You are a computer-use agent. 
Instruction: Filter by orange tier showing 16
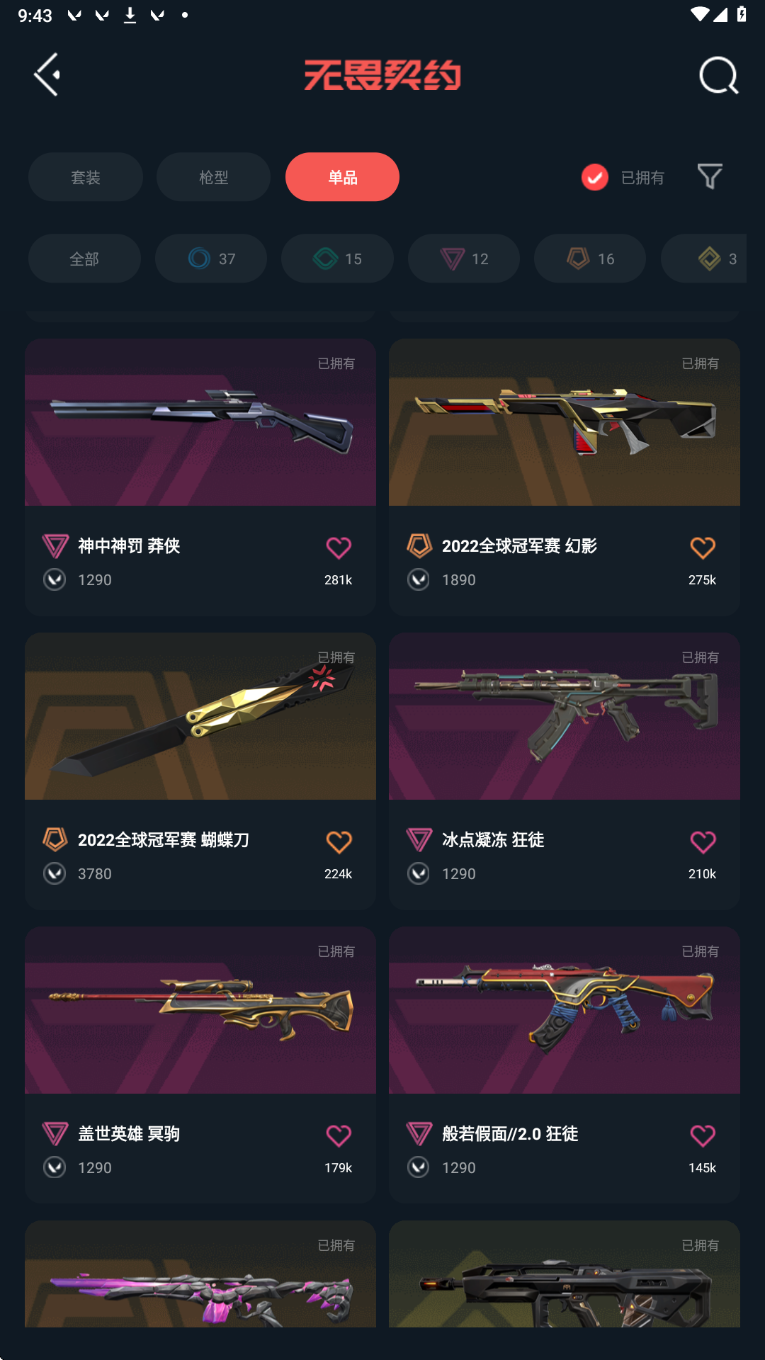point(590,259)
